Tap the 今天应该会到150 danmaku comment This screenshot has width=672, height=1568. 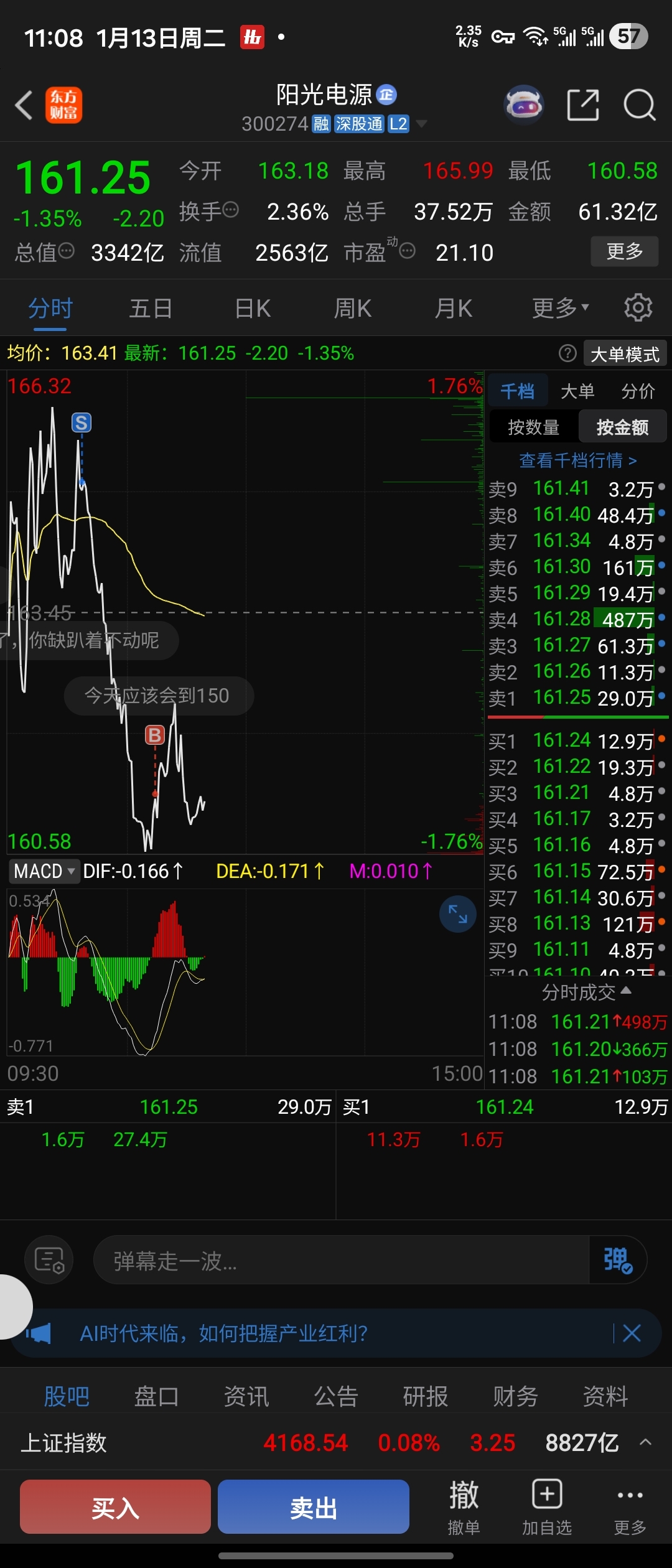pyautogui.click(x=158, y=696)
